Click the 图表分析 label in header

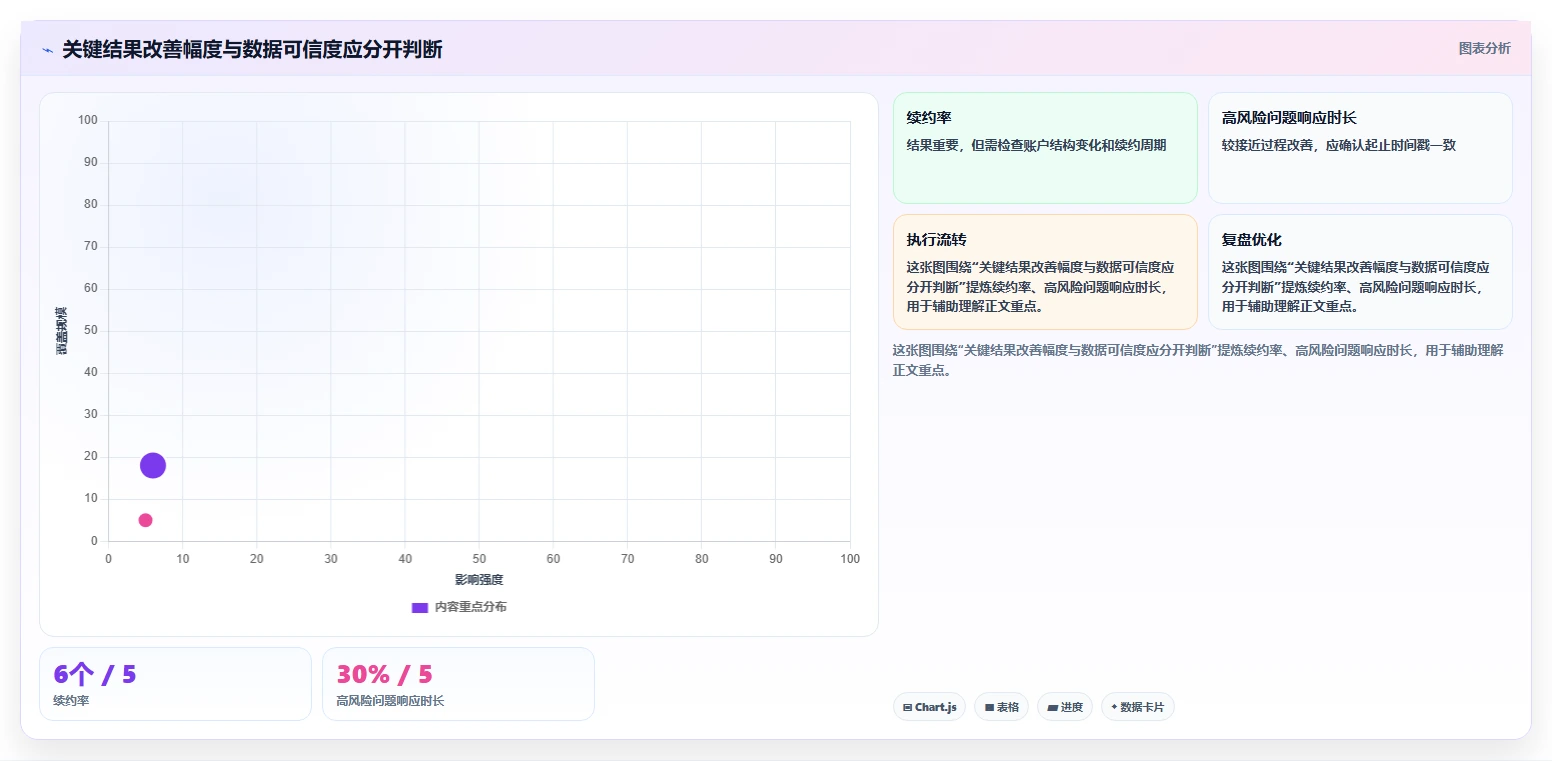[1484, 48]
